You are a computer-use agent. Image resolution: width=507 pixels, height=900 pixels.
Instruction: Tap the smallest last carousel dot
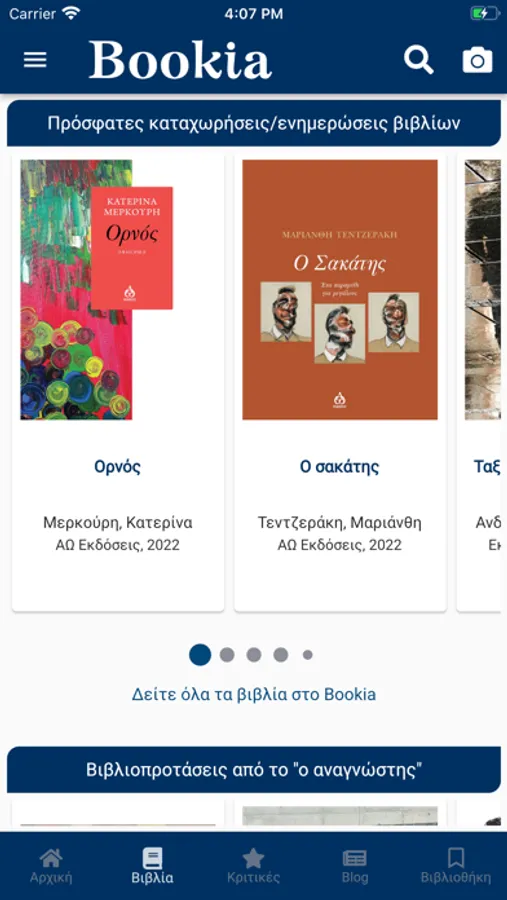(x=308, y=654)
